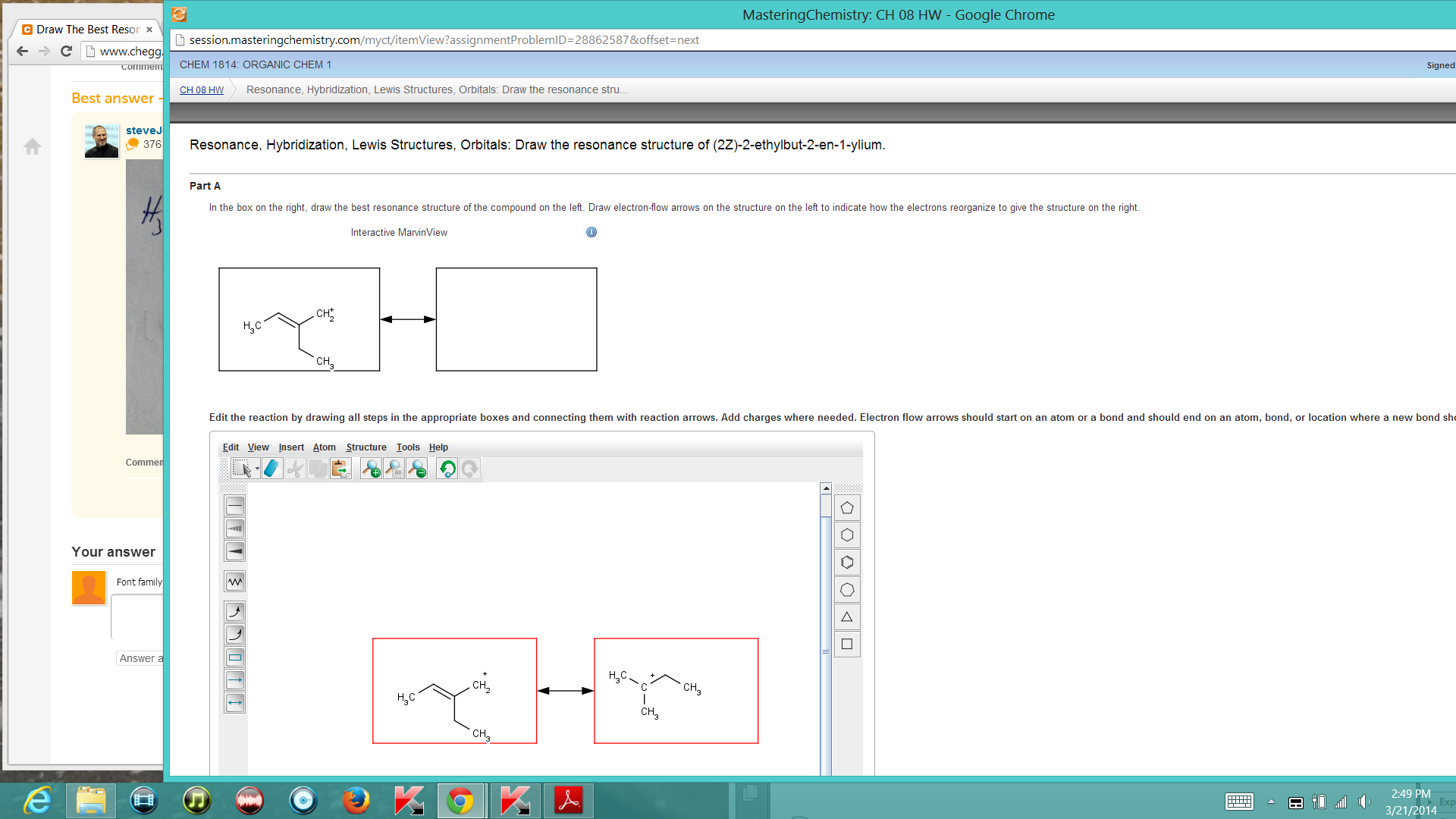The width and height of the screenshot is (1456, 819).
Task: Select the reaction arrow tool
Action: [x=234, y=680]
